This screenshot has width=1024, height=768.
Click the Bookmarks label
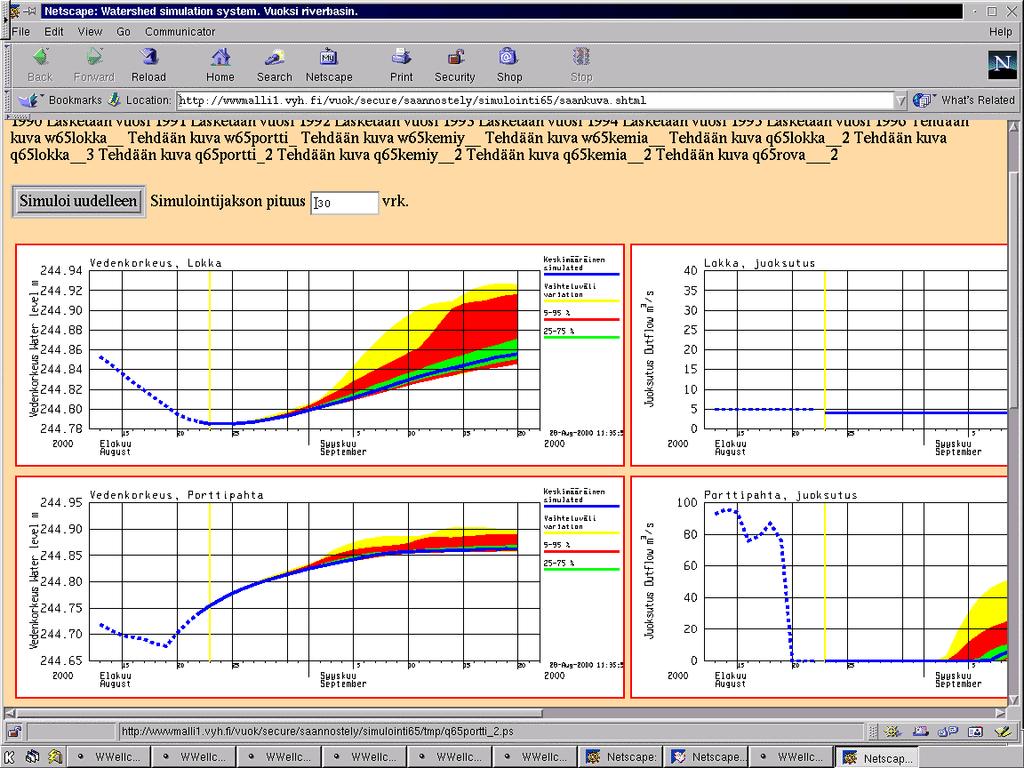point(75,100)
